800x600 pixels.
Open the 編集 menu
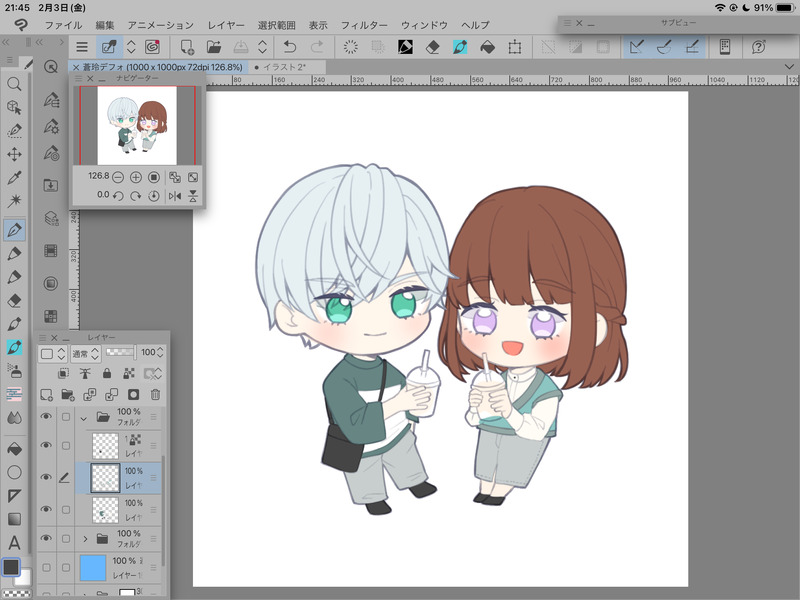click(x=105, y=25)
